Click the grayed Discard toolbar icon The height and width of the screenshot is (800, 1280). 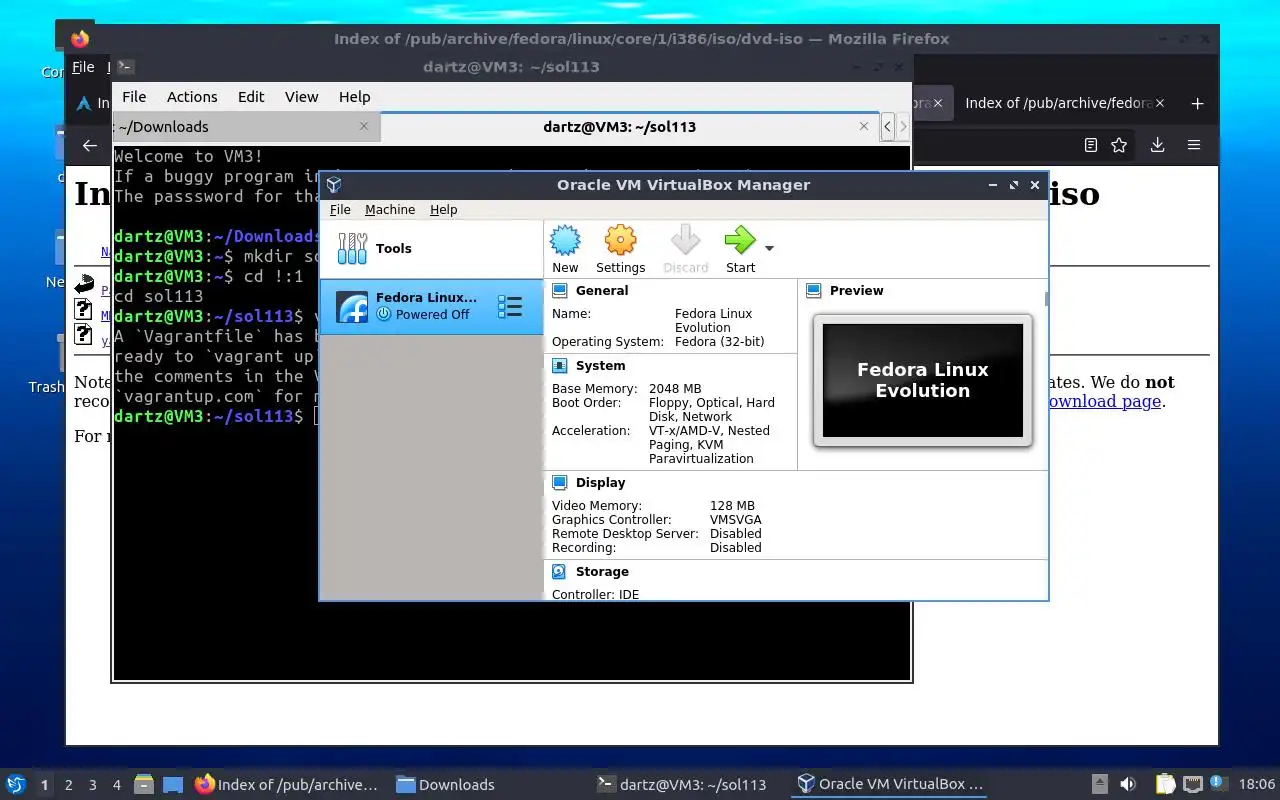tap(685, 241)
